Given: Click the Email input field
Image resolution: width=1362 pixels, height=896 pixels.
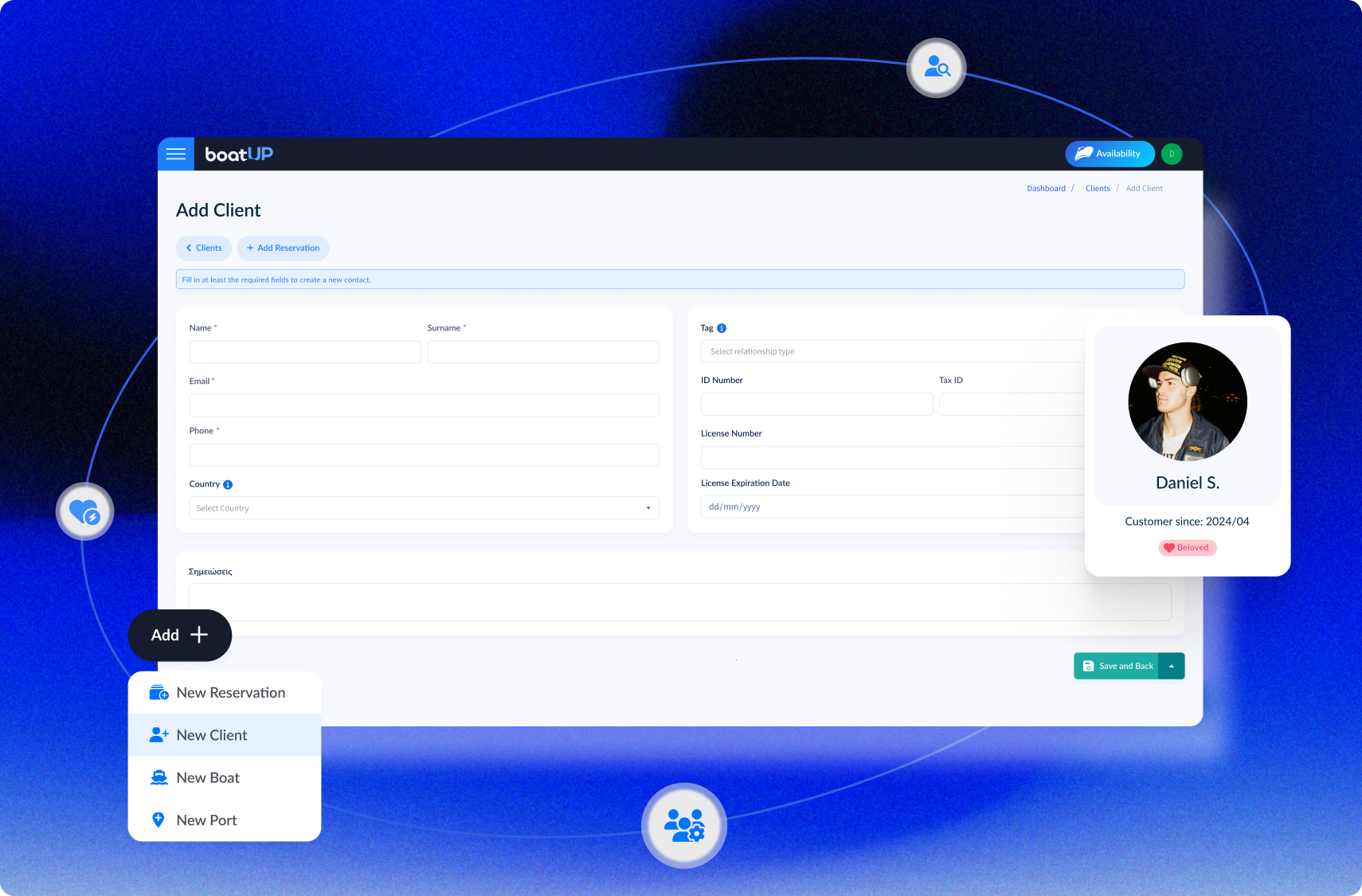Looking at the screenshot, I should (x=424, y=405).
